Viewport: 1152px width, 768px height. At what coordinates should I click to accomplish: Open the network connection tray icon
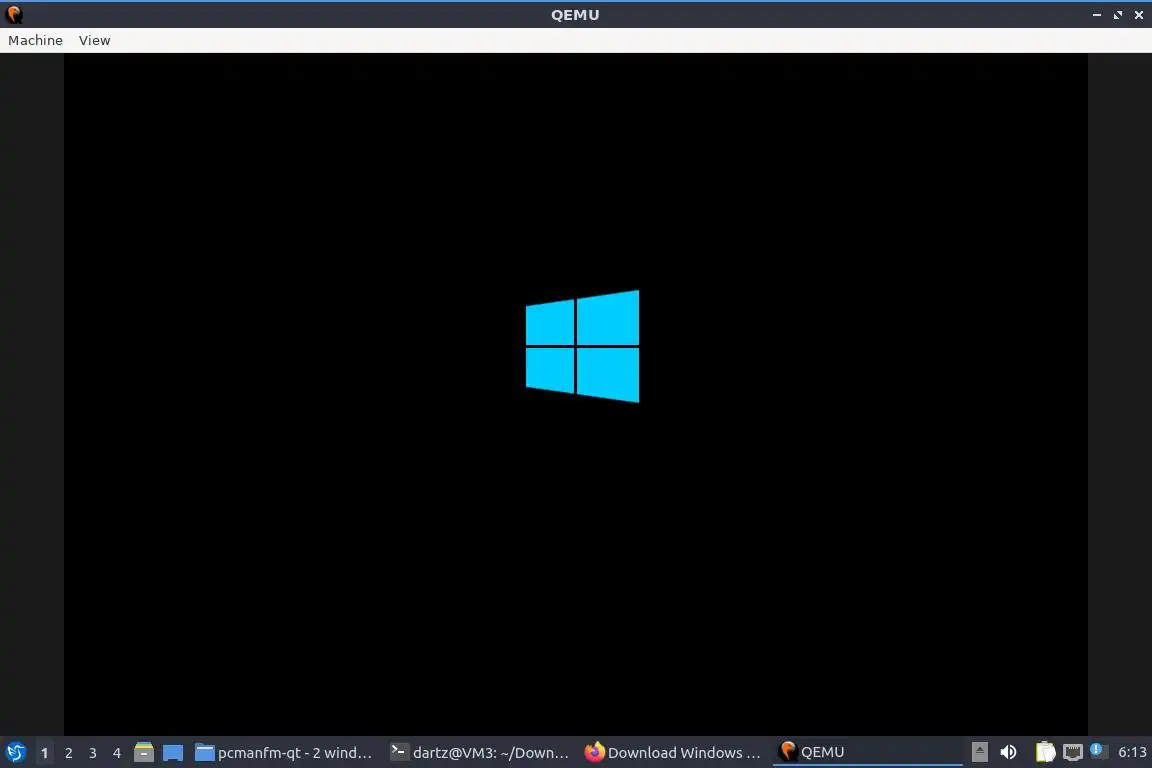1073,752
